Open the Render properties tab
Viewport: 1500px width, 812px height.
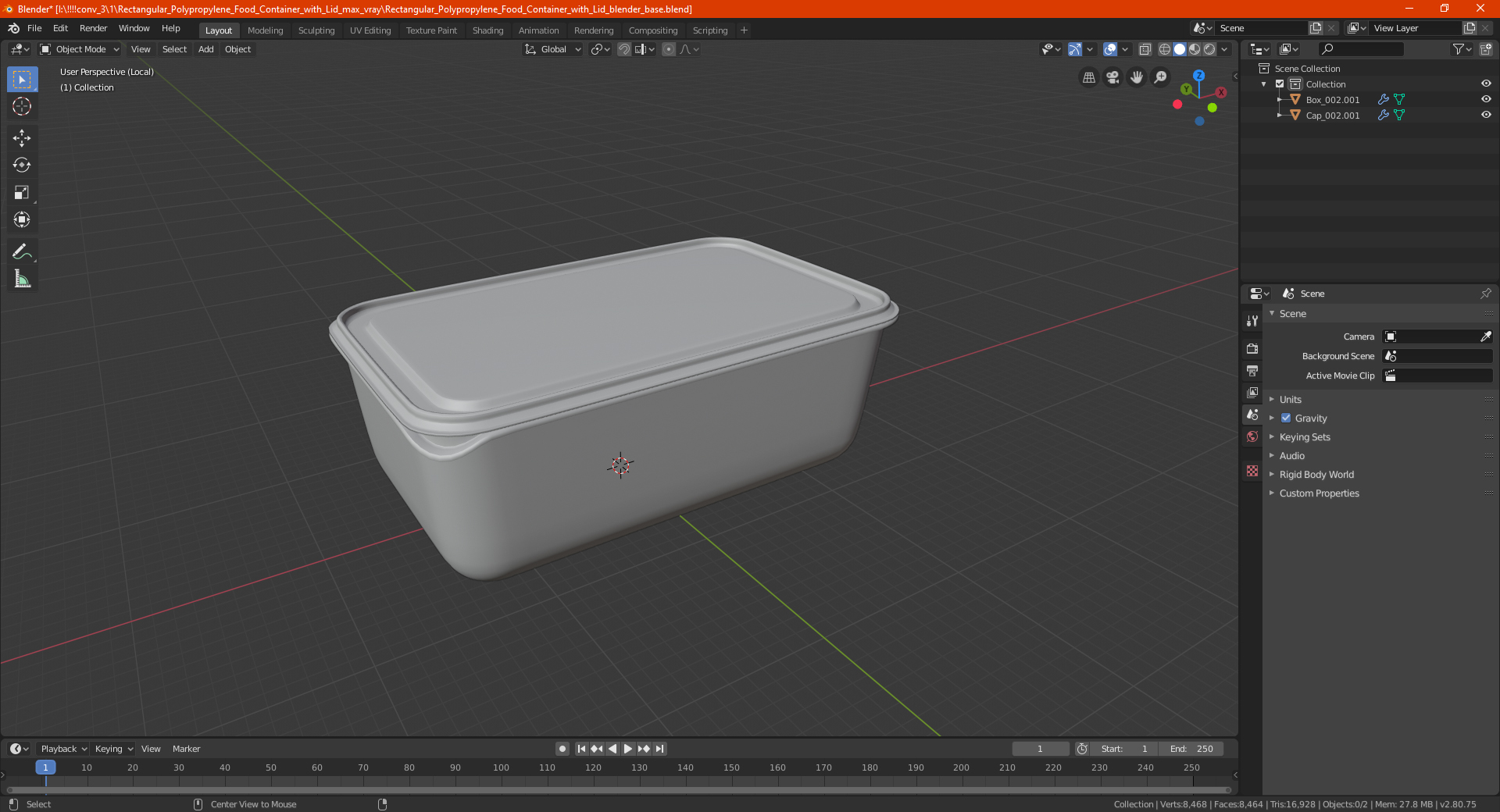pos(1252,348)
